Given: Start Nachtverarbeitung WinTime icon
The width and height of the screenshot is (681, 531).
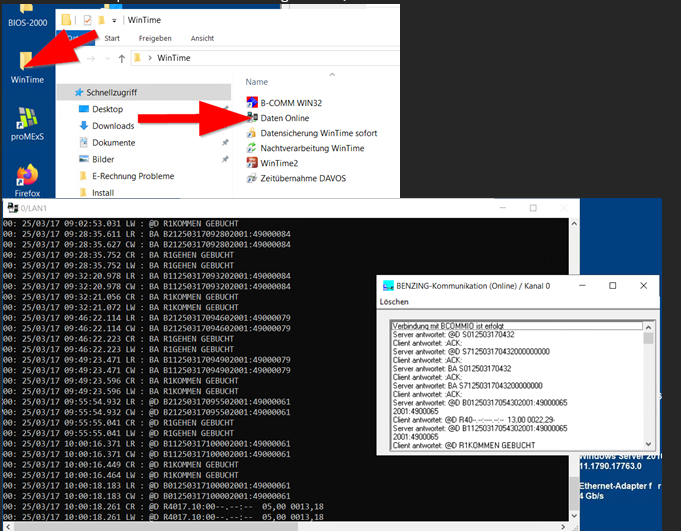Looking at the screenshot, I should pos(251,148).
